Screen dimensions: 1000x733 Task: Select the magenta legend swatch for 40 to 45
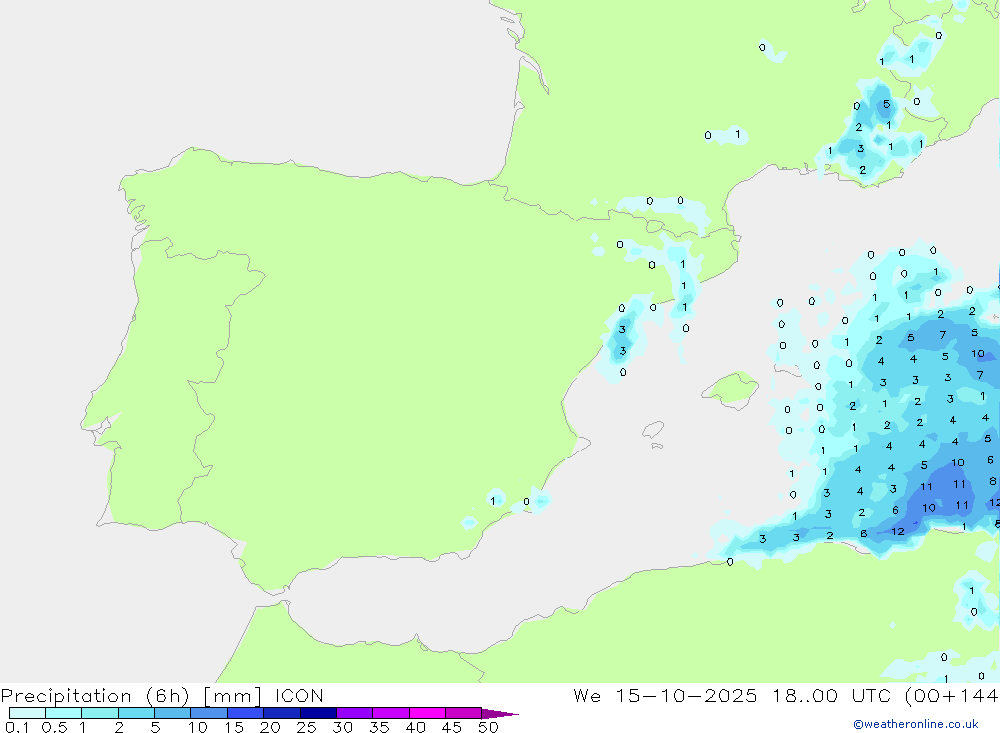tap(427, 713)
